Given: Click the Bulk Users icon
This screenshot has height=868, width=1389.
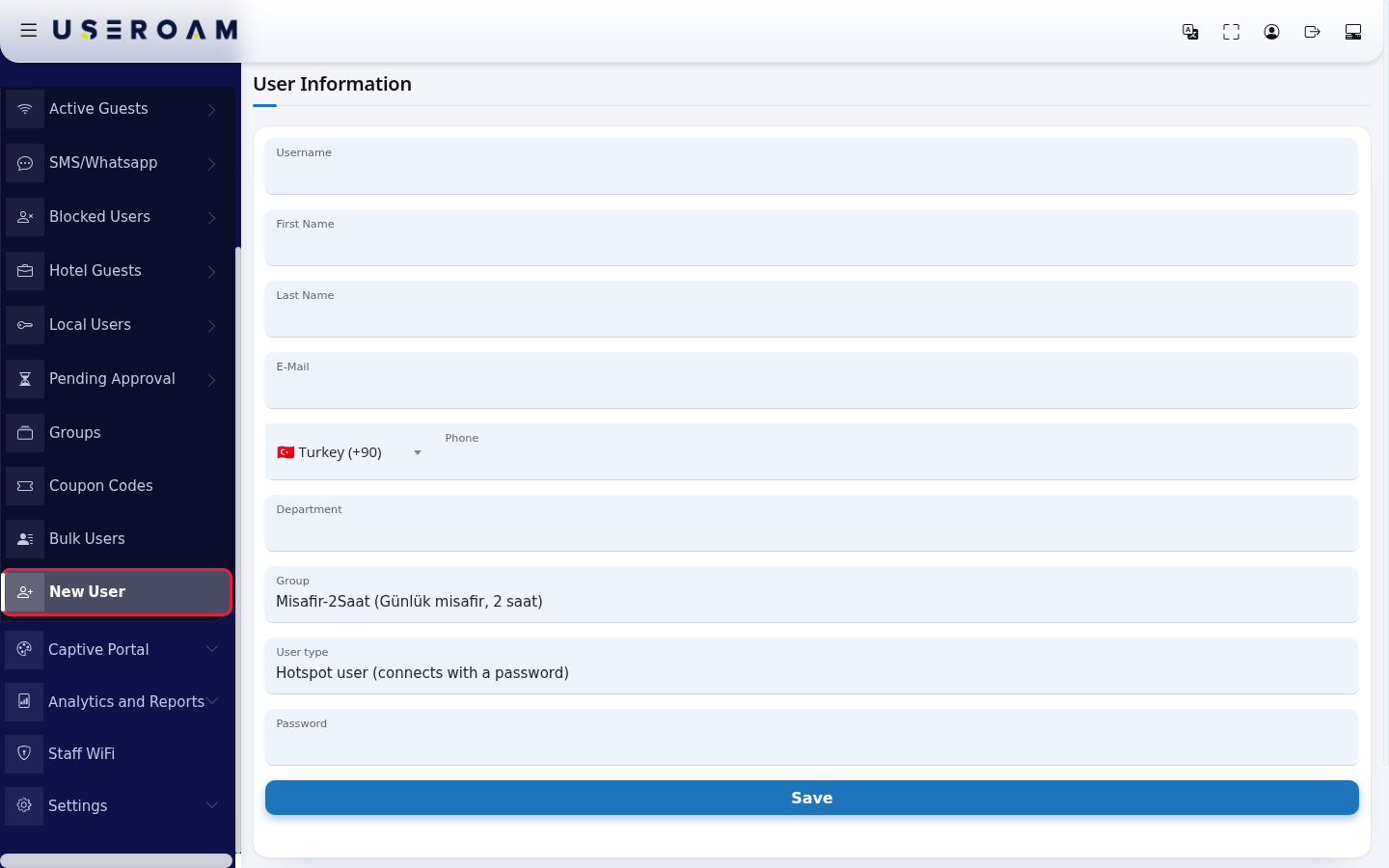Looking at the screenshot, I should (25, 539).
